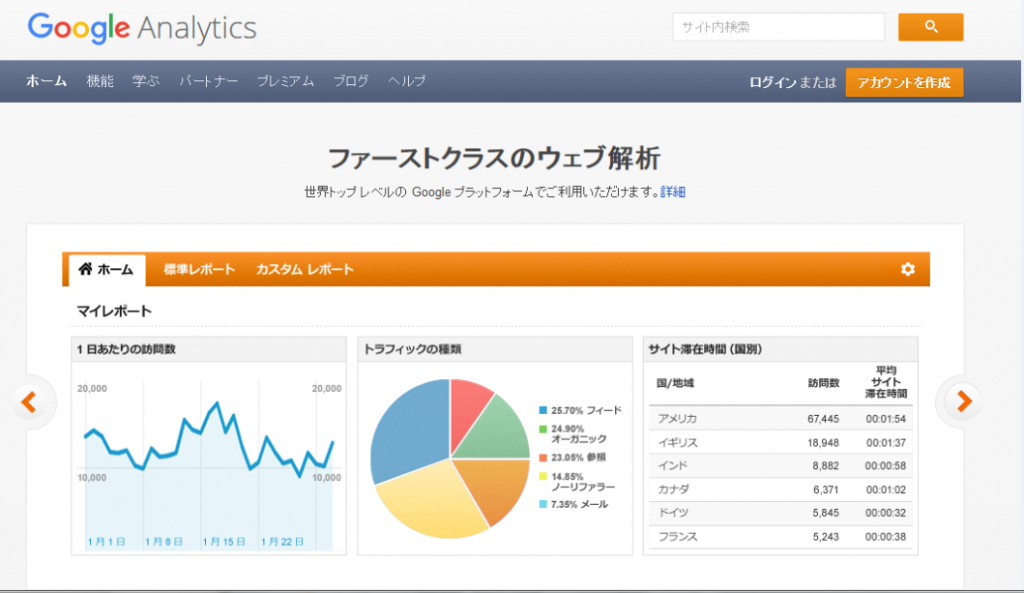Click the yellow ノーリファラー legend swatch
Viewport: 1024px width, 593px height.
543,476
